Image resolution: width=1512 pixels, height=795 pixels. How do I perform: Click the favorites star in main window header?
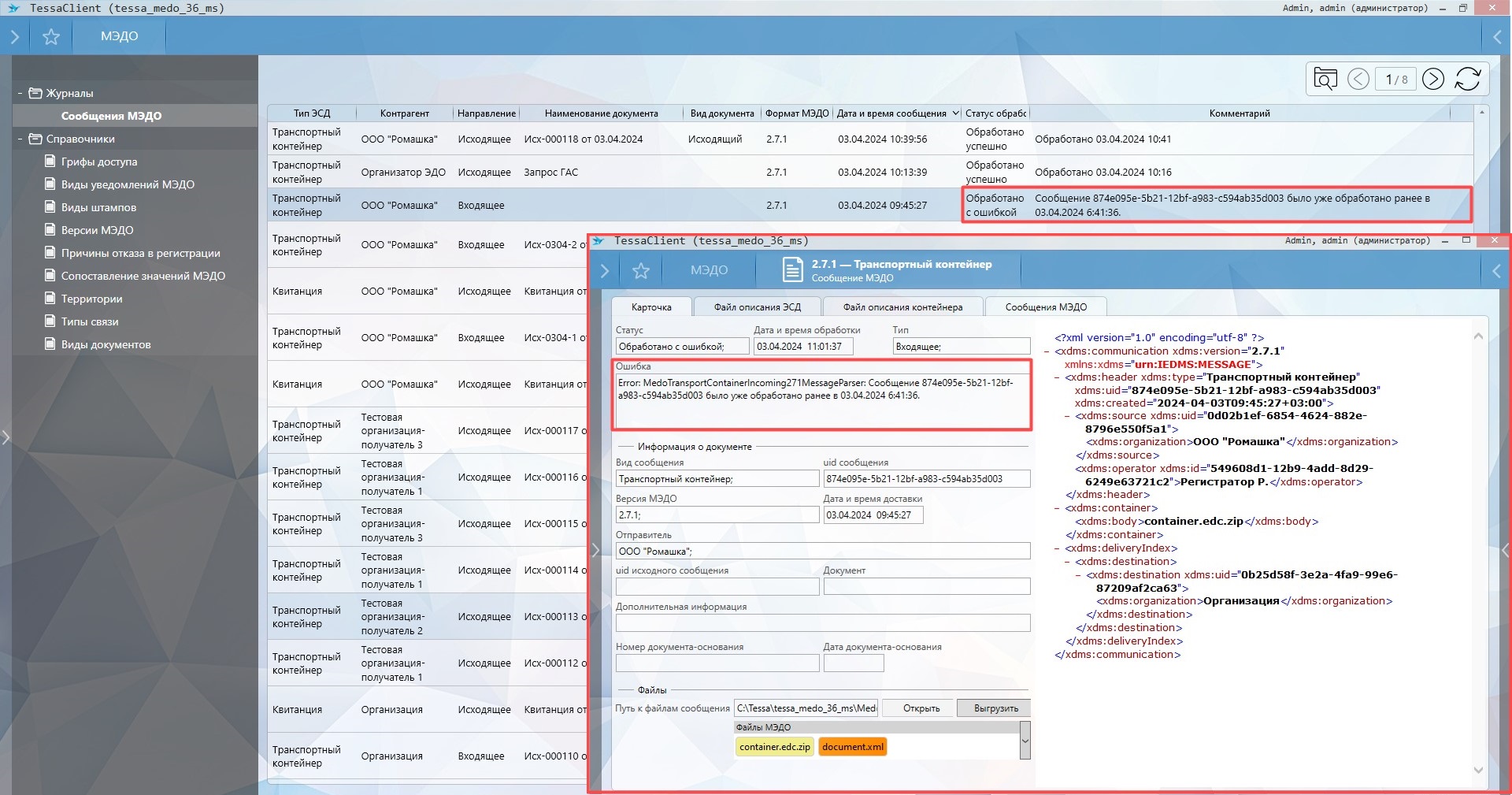pyautogui.click(x=51, y=37)
